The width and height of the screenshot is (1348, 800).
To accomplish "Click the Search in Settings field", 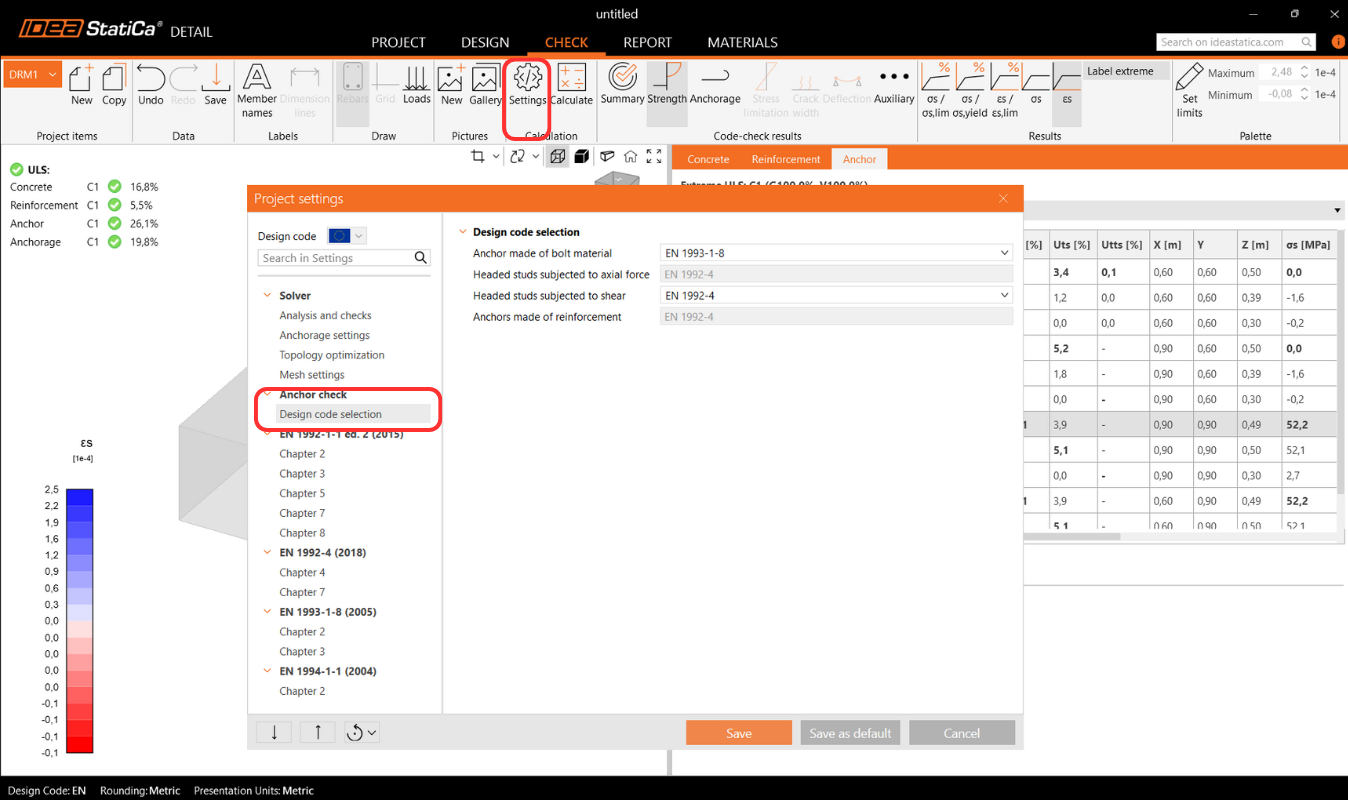I will click(336, 258).
